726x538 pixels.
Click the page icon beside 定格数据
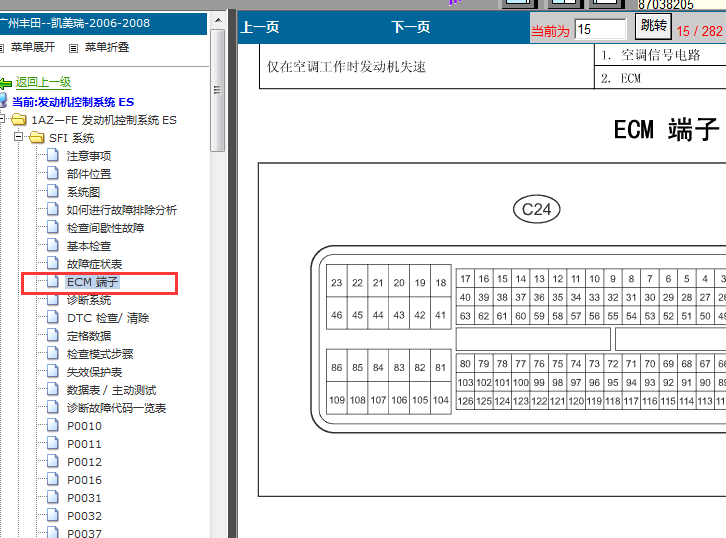[x=53, y=336]
